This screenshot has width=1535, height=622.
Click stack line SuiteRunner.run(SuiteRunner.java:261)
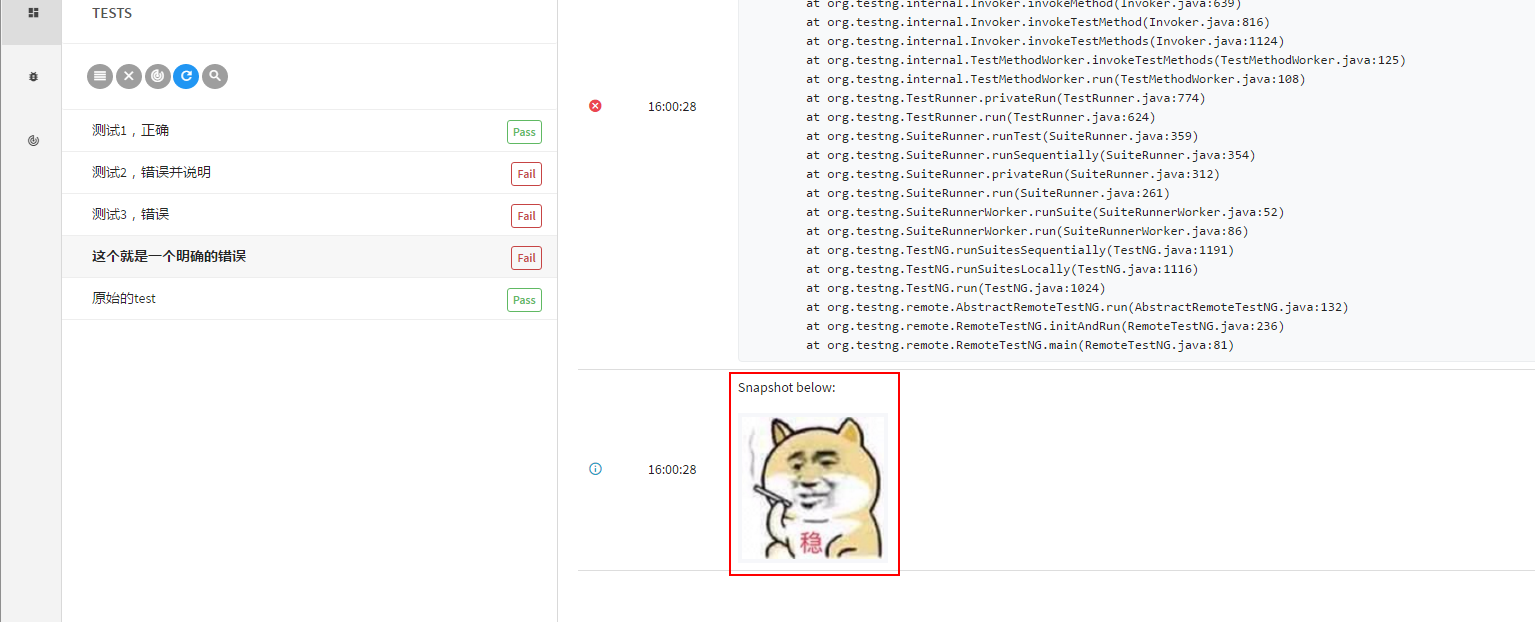[988, 193]
